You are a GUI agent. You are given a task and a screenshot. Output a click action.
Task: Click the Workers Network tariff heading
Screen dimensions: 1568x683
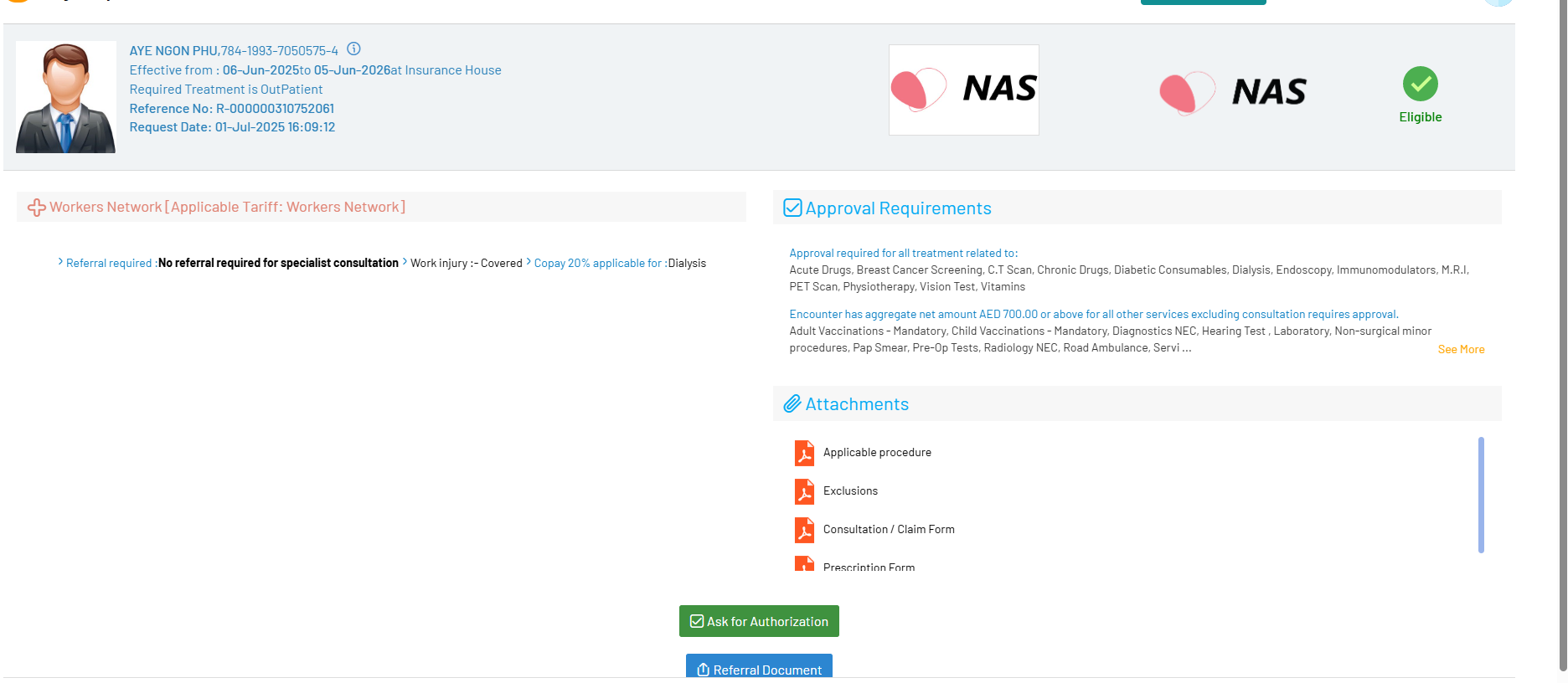pyautogui.click(x=227, y=207)
